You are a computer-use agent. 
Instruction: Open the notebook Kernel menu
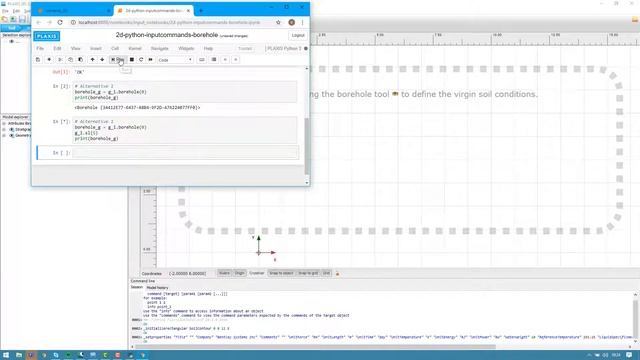135,49
